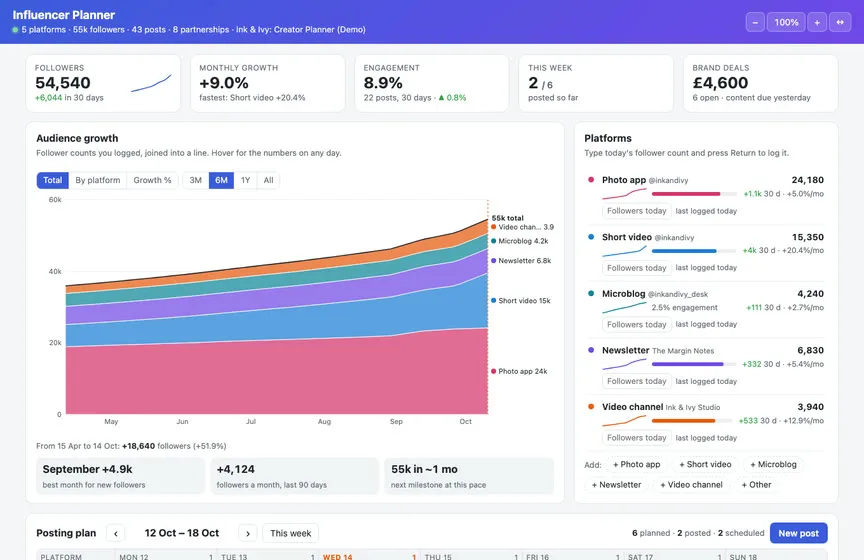Click Video channel Followers today input
This screenshot has width=864, height=560.
[636, 438]
